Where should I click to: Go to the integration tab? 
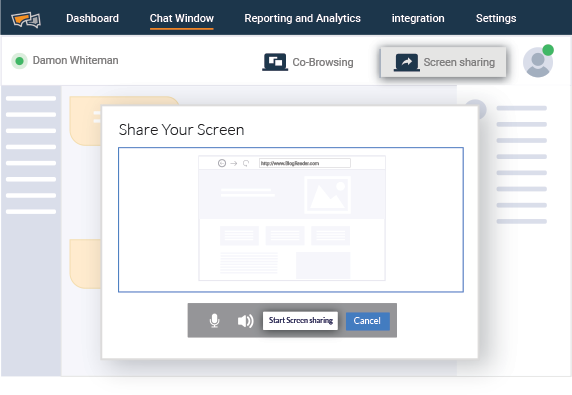418,18
